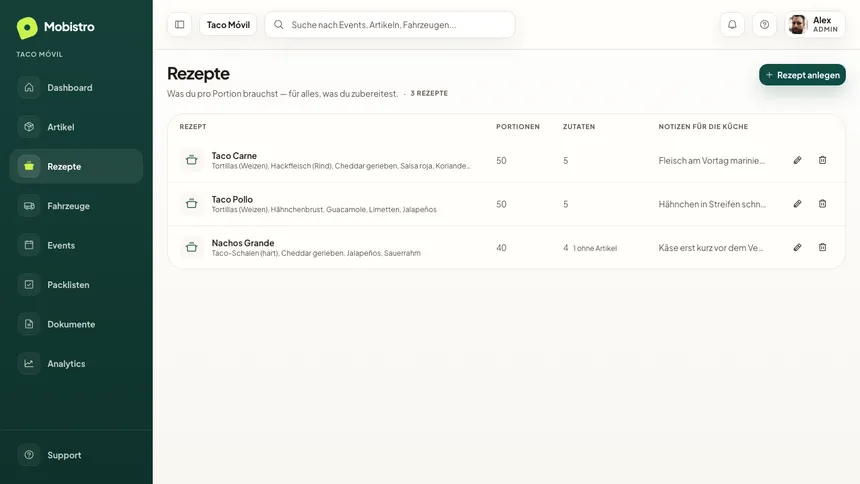Delete the Taco Pollo recipe
Image resolution: width=860 pixels, height=484 pixels.
(x=823, y=204)
